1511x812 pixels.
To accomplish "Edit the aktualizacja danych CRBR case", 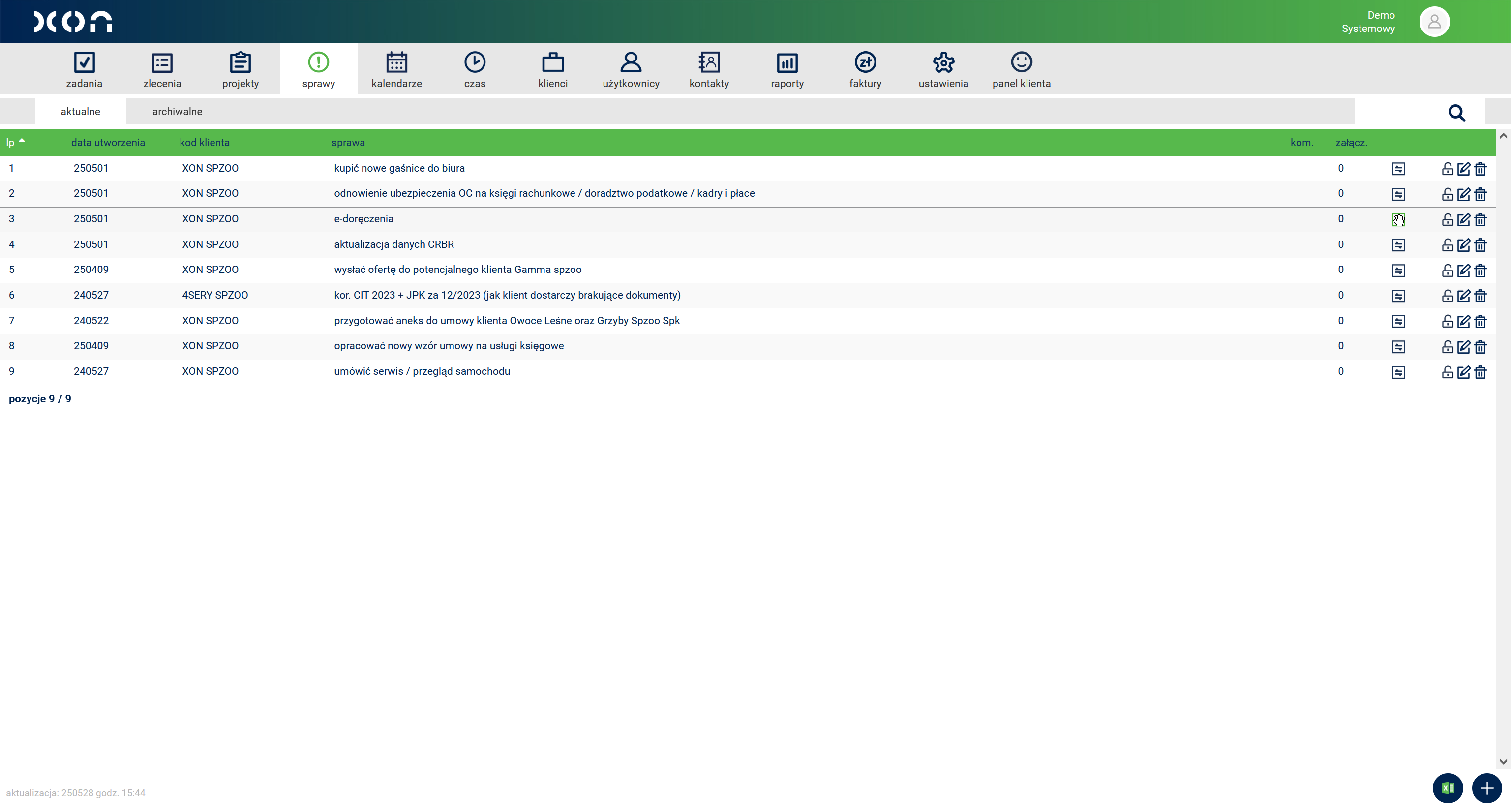I will 1463,244.
